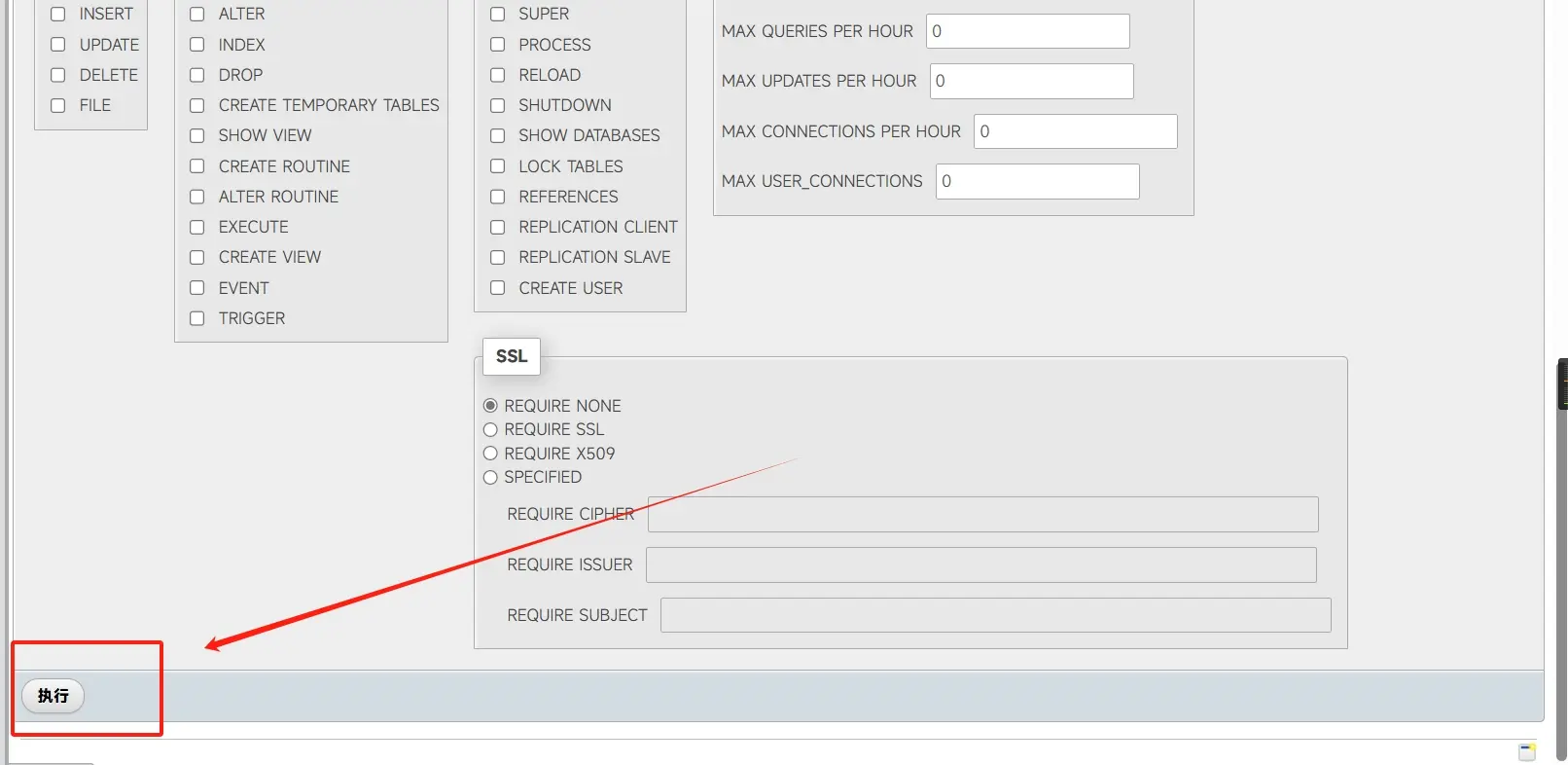Image resolution: width=1568 pixels, height=765 pixels.
Task: Check the EVENT checkbox
Action: click(x=197, y=288)
